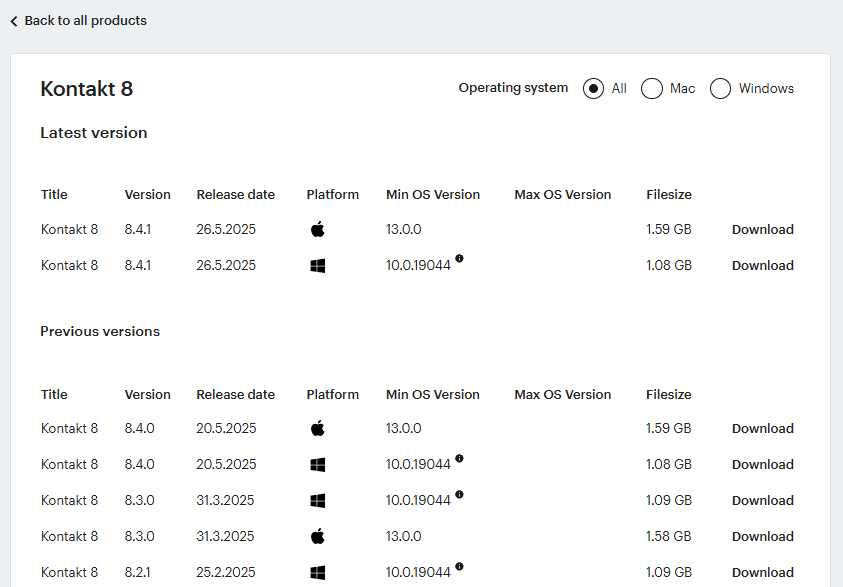Click Windows icon in the 8.4.0 row

(x=317, y=465)
